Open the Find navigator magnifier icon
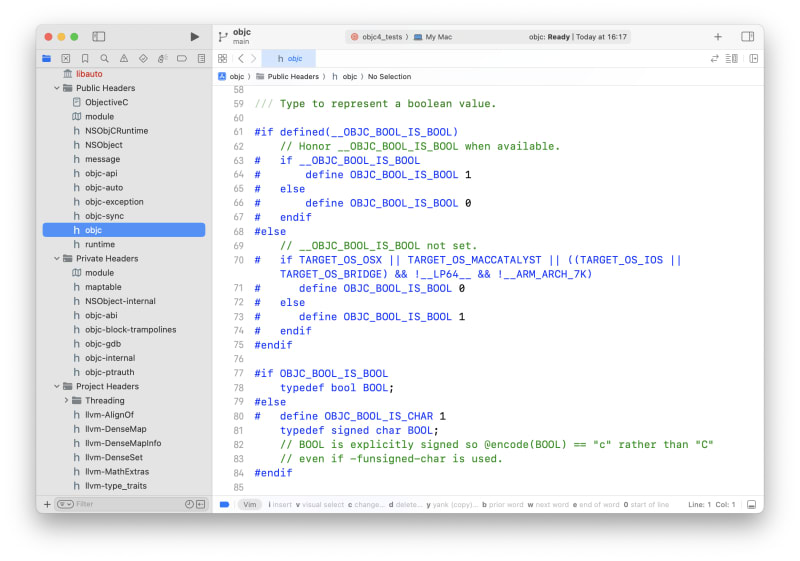Image resolution: width=800 pixels, height=561 pixels. pos(105,59)
